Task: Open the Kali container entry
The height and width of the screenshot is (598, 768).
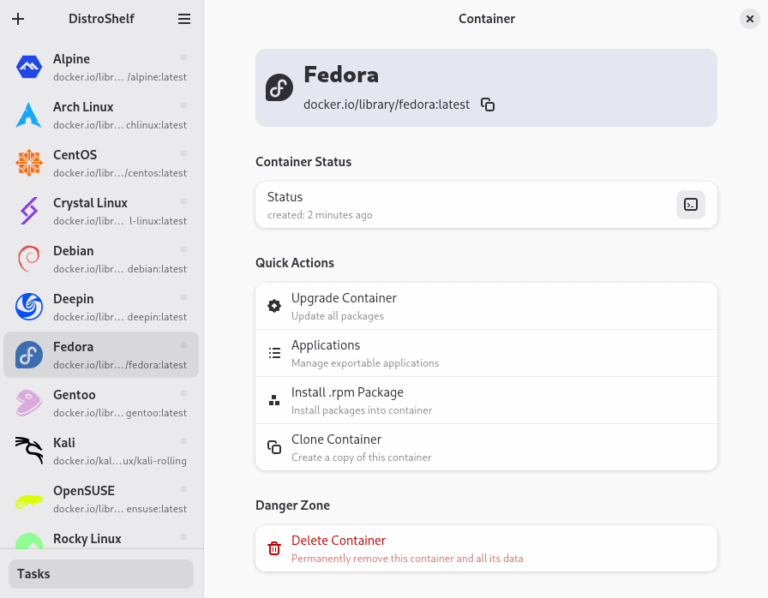Action: [101, 451]
